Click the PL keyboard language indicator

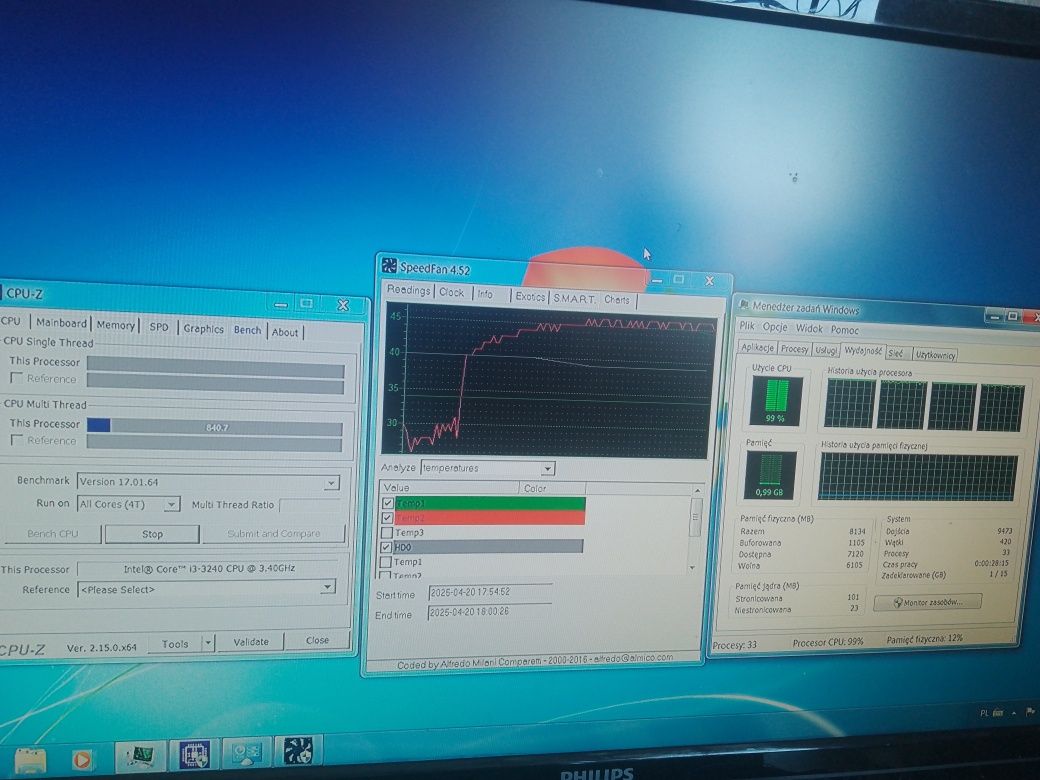984,713
